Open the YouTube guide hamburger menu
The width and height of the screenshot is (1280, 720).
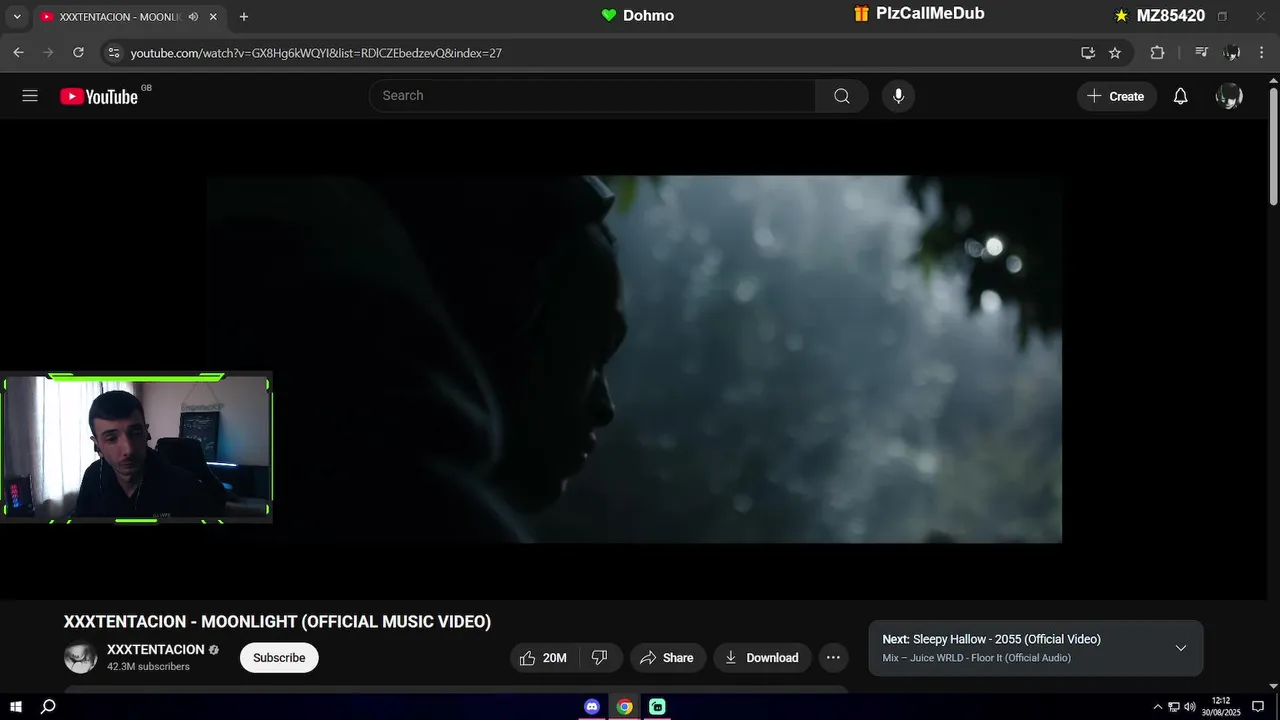(30, 96)
